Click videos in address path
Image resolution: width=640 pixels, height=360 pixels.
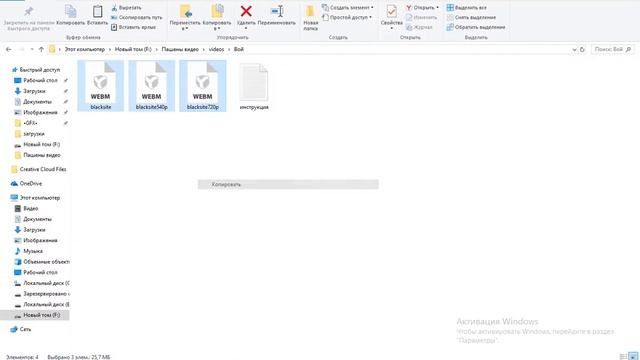click(x=216, y=49)
